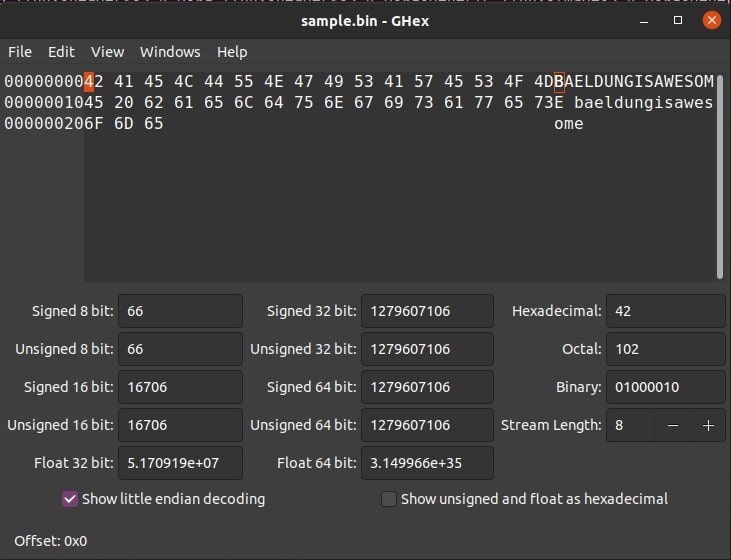Open the Help menu

tap(232, 52)
